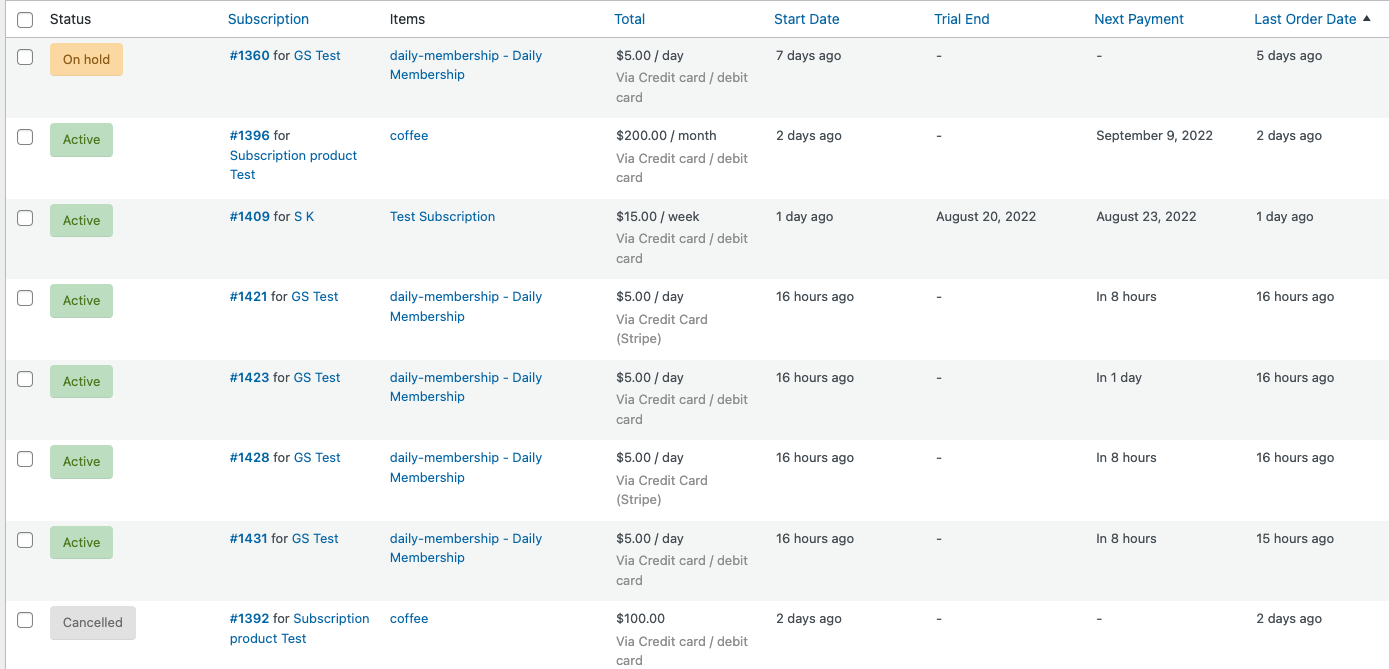Screen dimensions: 1389x669
Task: View the coffee product for subscription #1396
Action: [x=409, y=135]
